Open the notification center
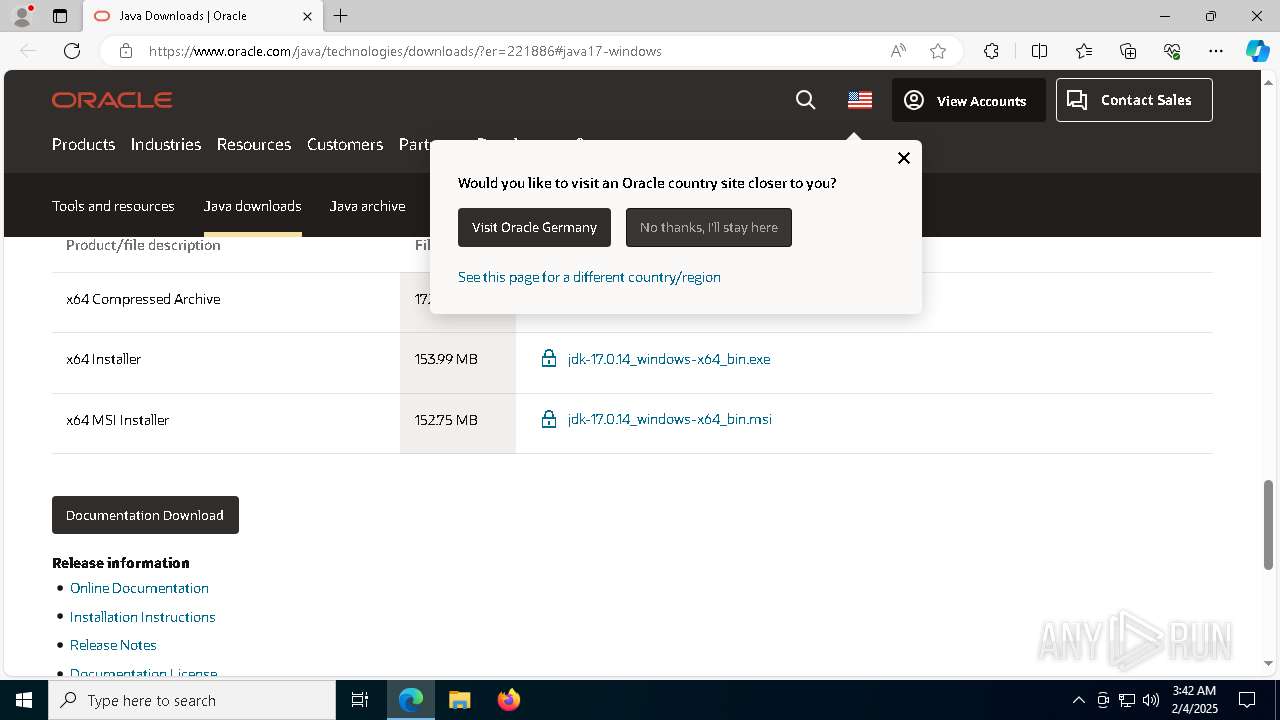Screen dimensions: 1280x720 (1247, 700)
